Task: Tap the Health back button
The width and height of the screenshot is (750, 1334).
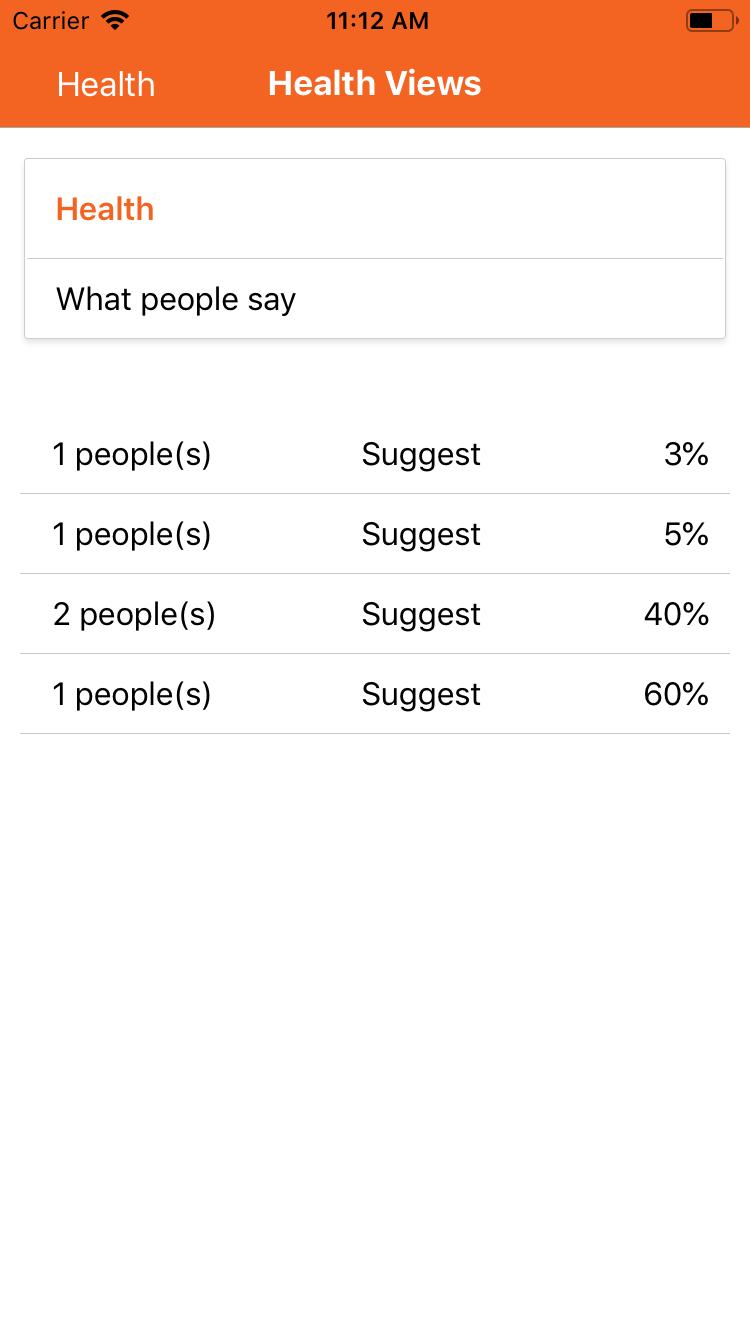Action: [x=106, y=84]
